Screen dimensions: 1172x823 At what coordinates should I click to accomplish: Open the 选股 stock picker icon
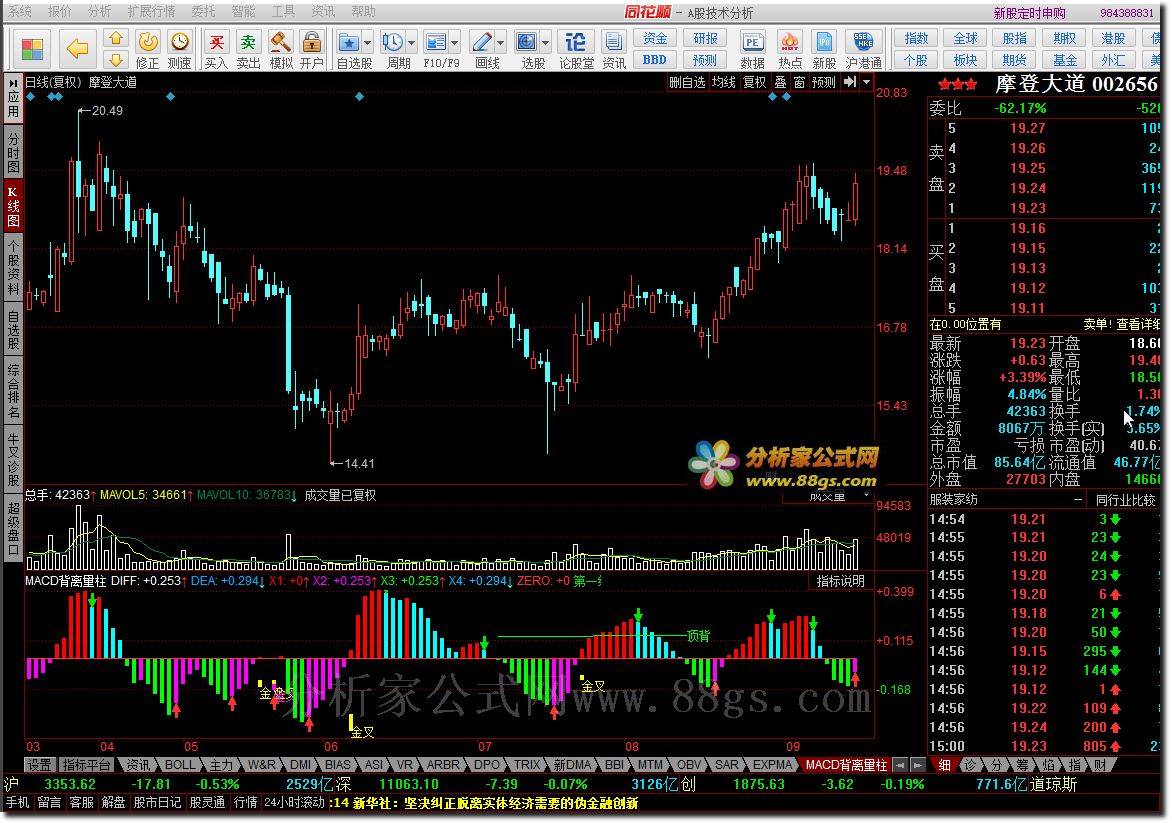pyautogui.click(x=527, y=43)
